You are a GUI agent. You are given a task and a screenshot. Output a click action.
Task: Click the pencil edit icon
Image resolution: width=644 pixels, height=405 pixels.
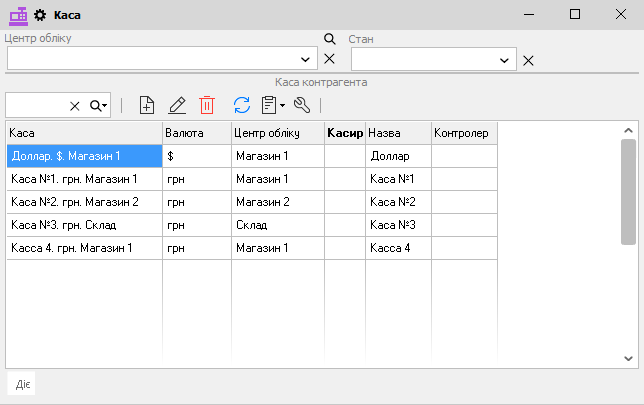click(x=177, y=105)
